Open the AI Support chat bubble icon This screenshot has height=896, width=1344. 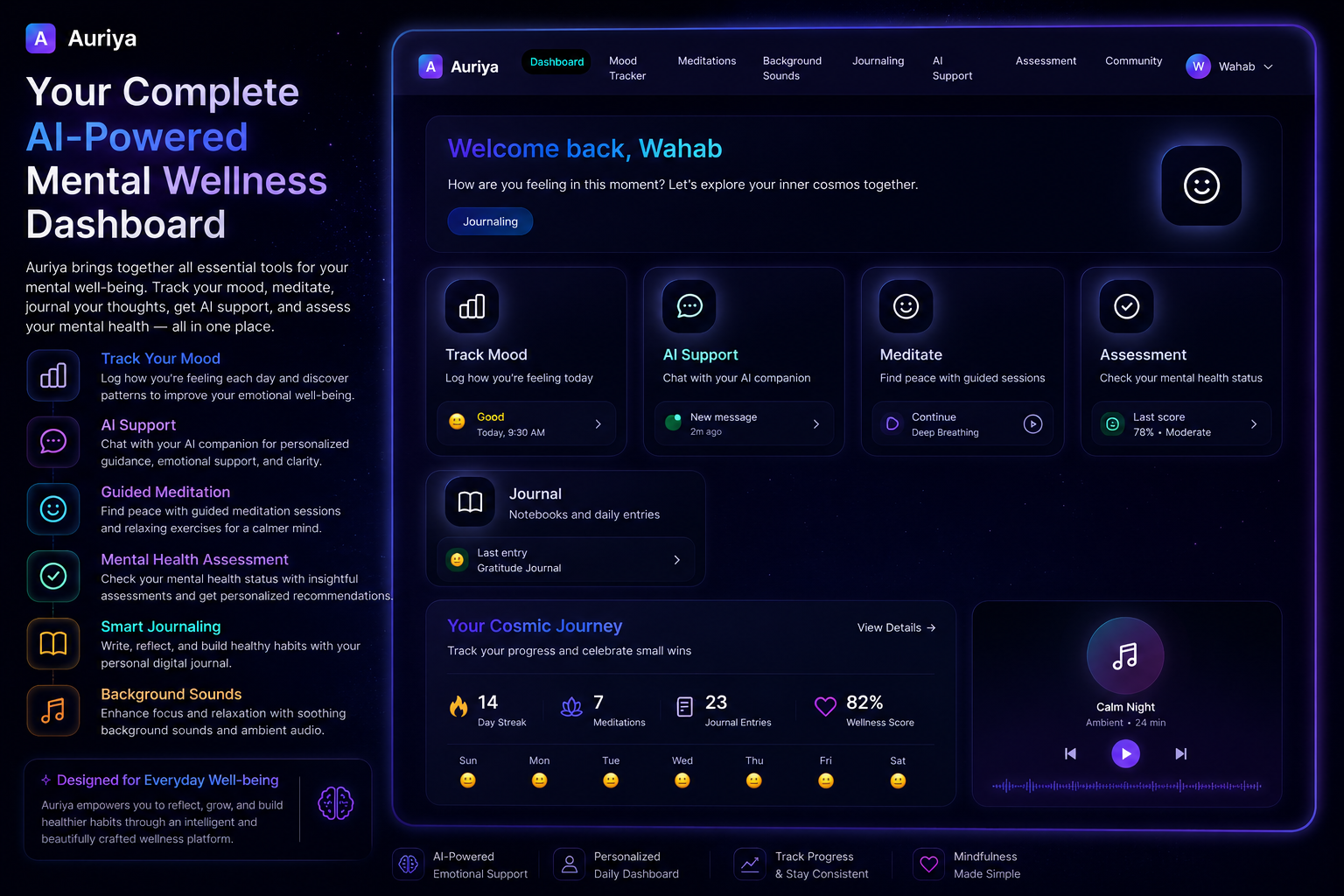click(x=689, y=306)
